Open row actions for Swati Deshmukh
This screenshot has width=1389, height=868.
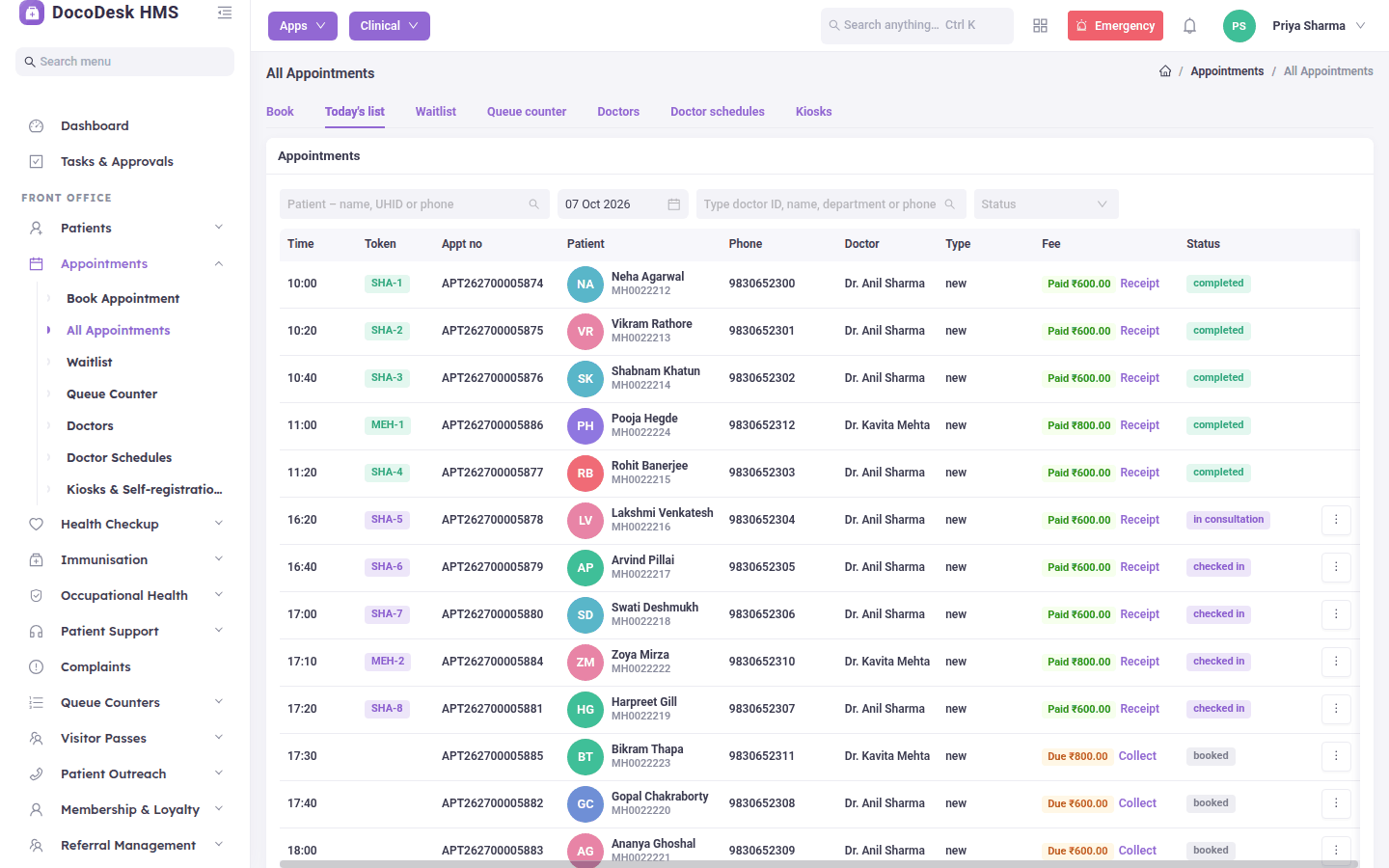[1336, 614]
